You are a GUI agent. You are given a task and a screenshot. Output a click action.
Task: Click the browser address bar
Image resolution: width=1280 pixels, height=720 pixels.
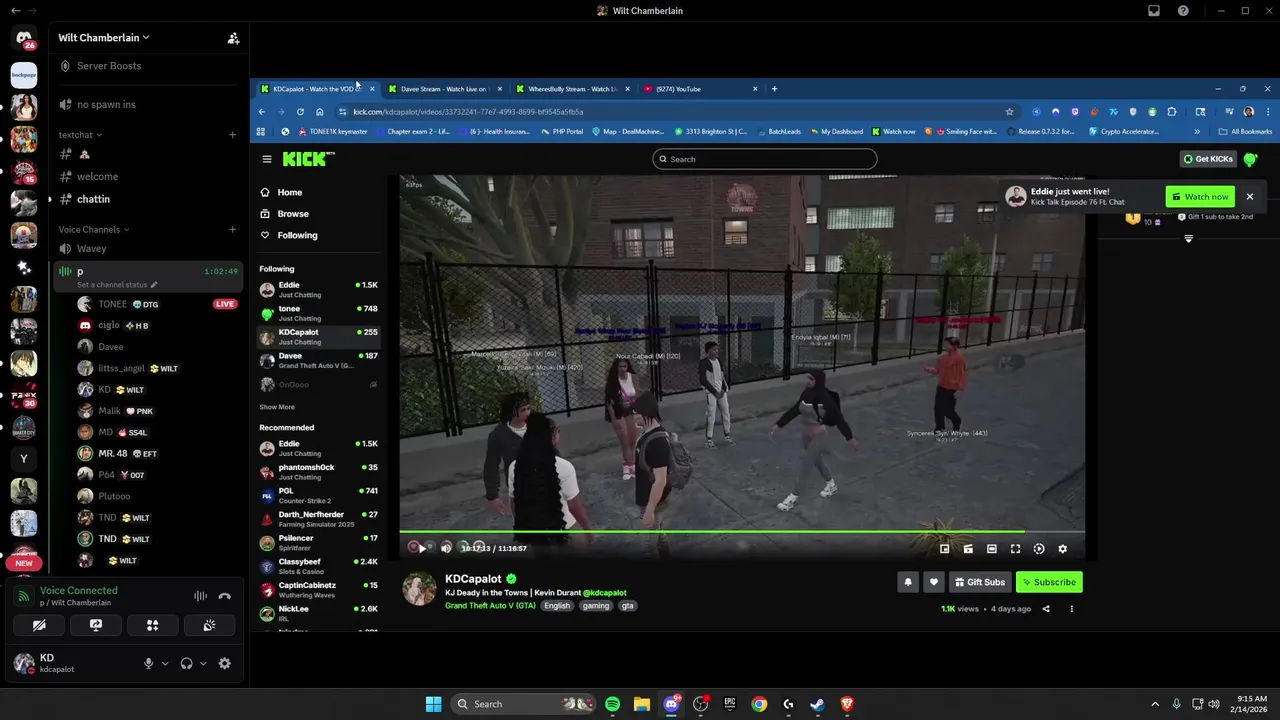(x=675, y=112)
